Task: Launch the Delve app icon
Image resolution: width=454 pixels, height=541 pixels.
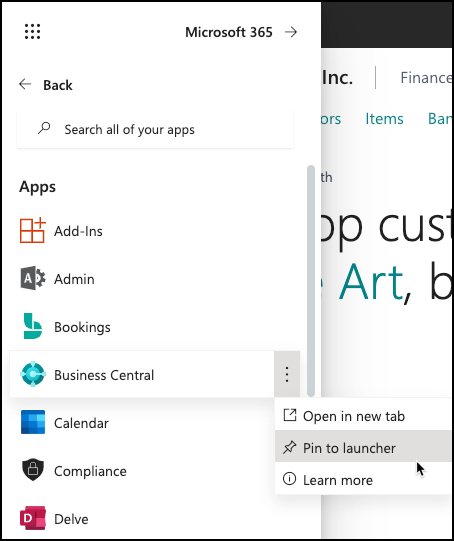Action: coord(33,518)
